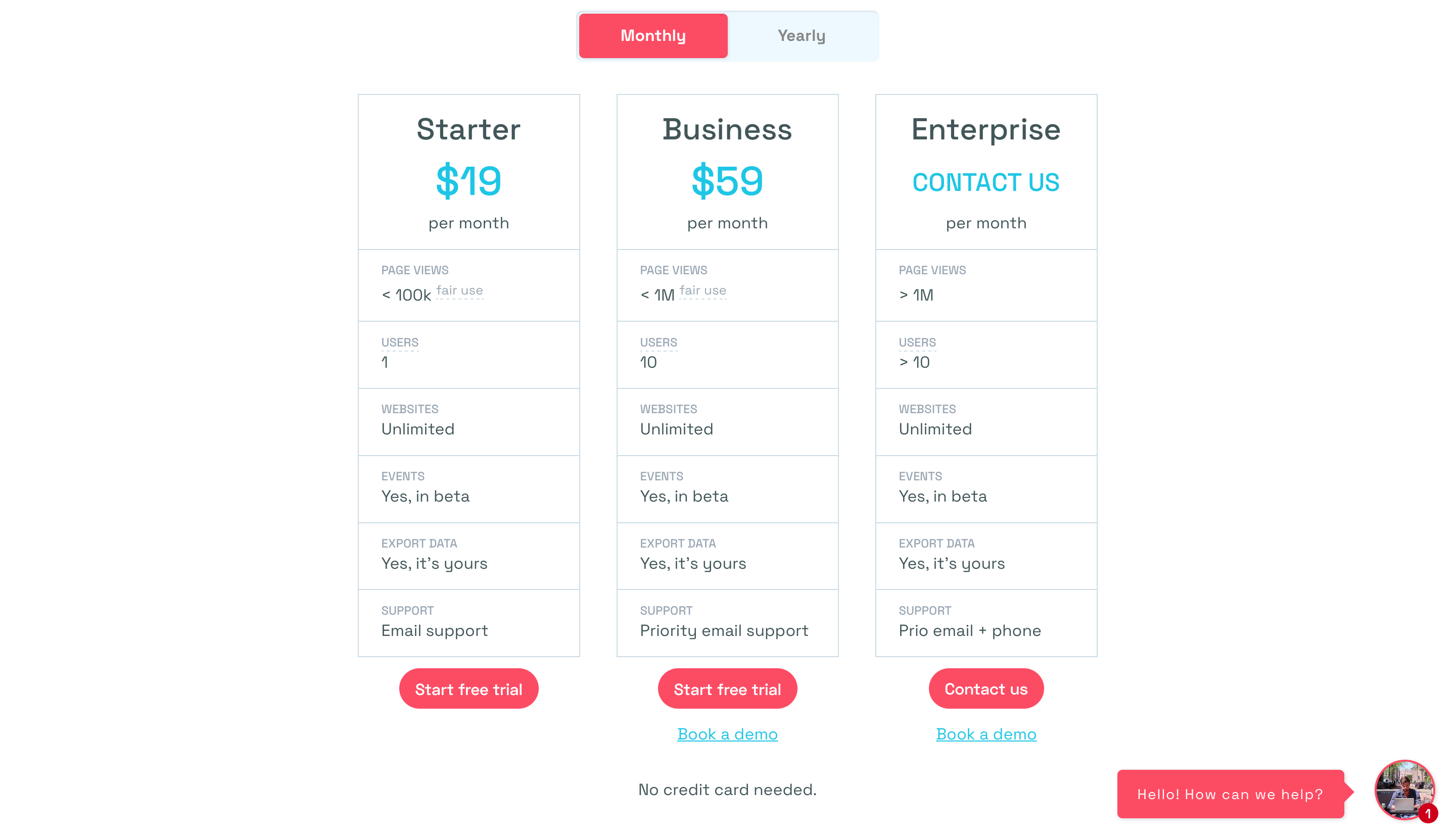Click the $59 Business price
This screenshot has width=1455, height=840.
[727, 181]
